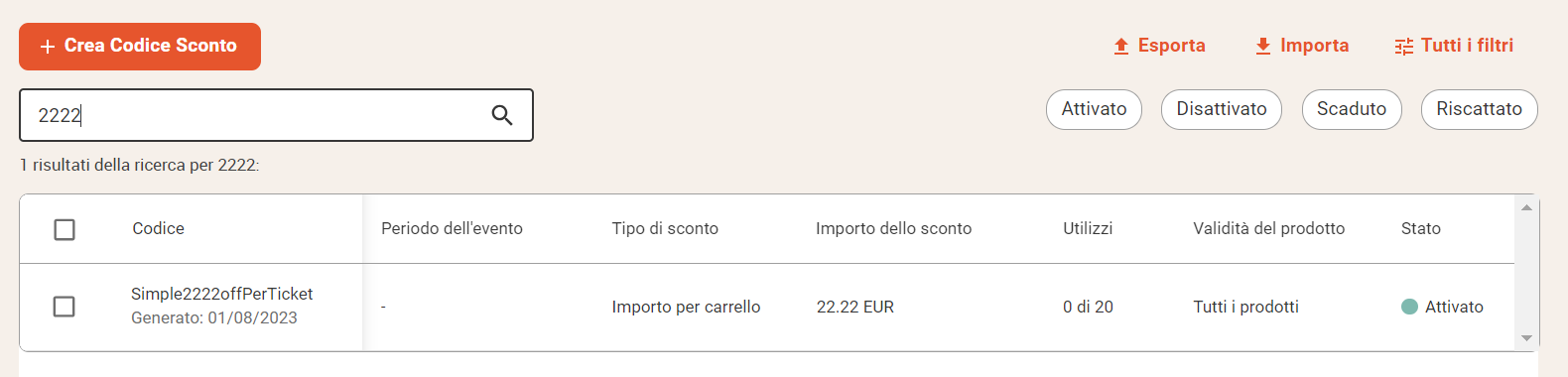Sort by the Codice column header

[159, 228]
